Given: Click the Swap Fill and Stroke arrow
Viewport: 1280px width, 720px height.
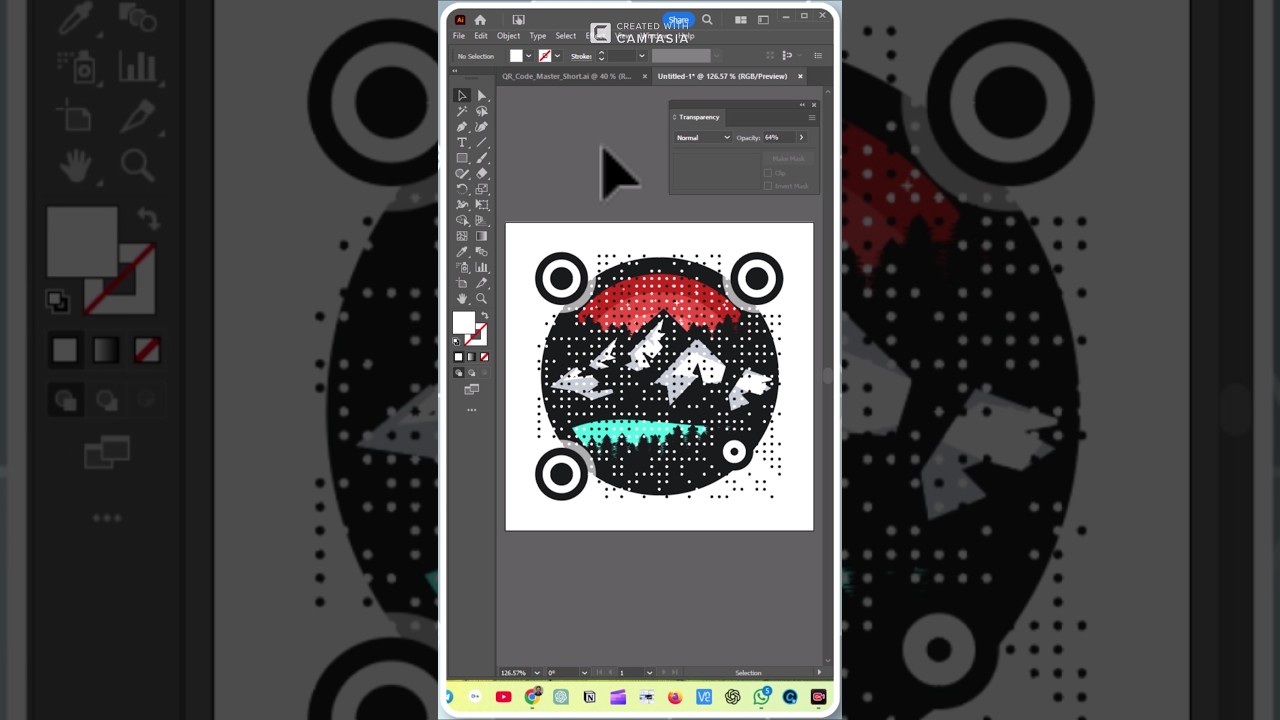Looking at the screenshot, I should (x=485, y=316).
